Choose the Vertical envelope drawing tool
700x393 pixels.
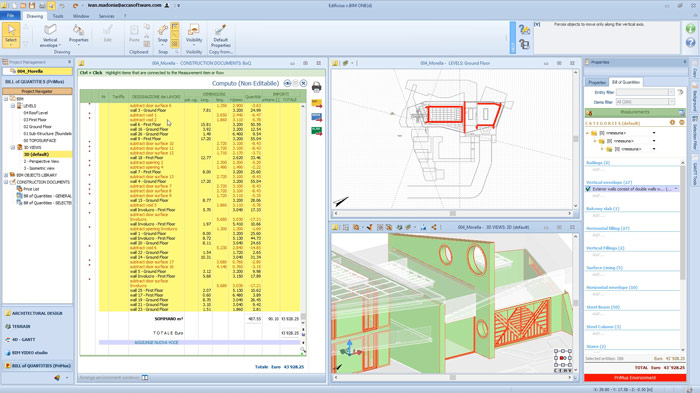pyautogui.click(x=50, y=36)
